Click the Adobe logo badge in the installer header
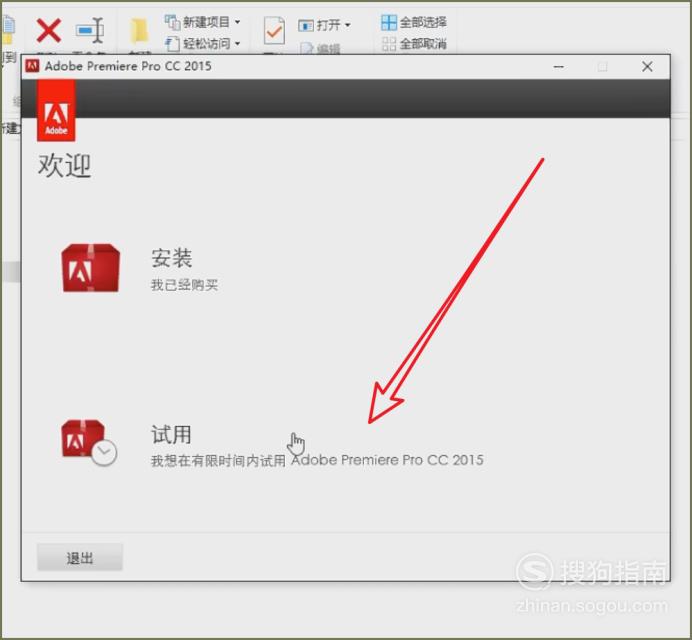This screenshot has height=640, width=692. click(56, 110)
